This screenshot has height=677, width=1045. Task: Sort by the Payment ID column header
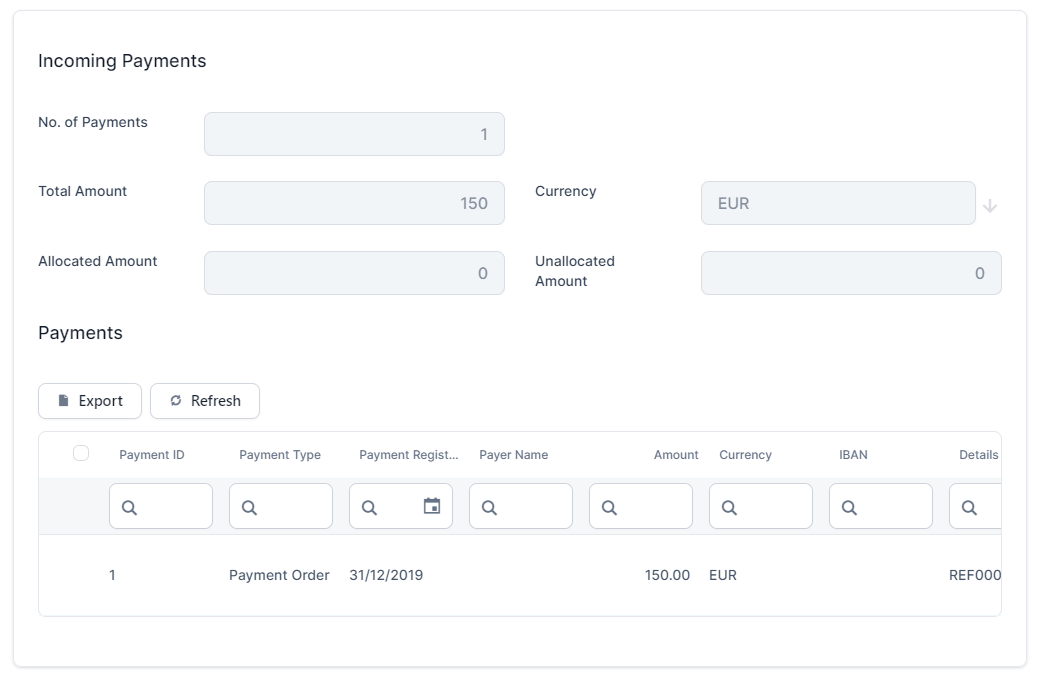(152, 455)
